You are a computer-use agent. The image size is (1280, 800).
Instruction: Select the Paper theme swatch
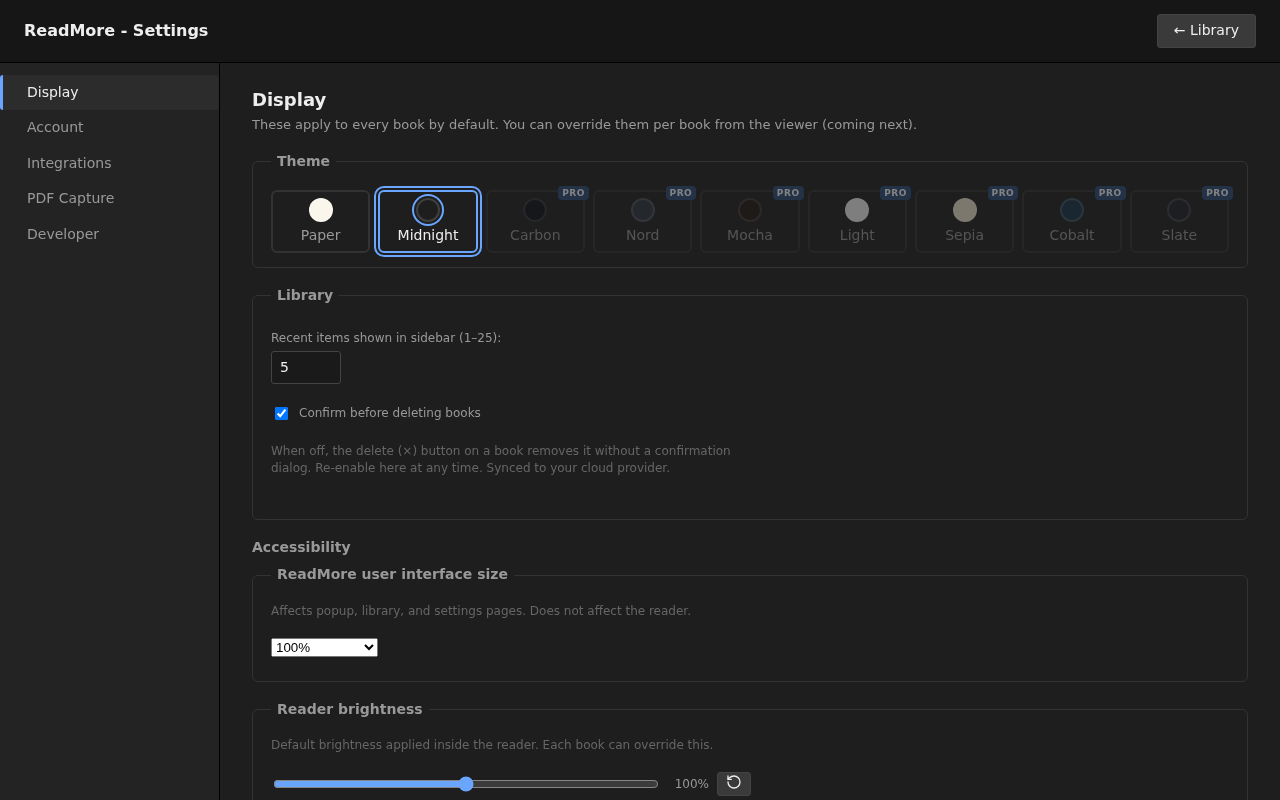click(320, 222)
